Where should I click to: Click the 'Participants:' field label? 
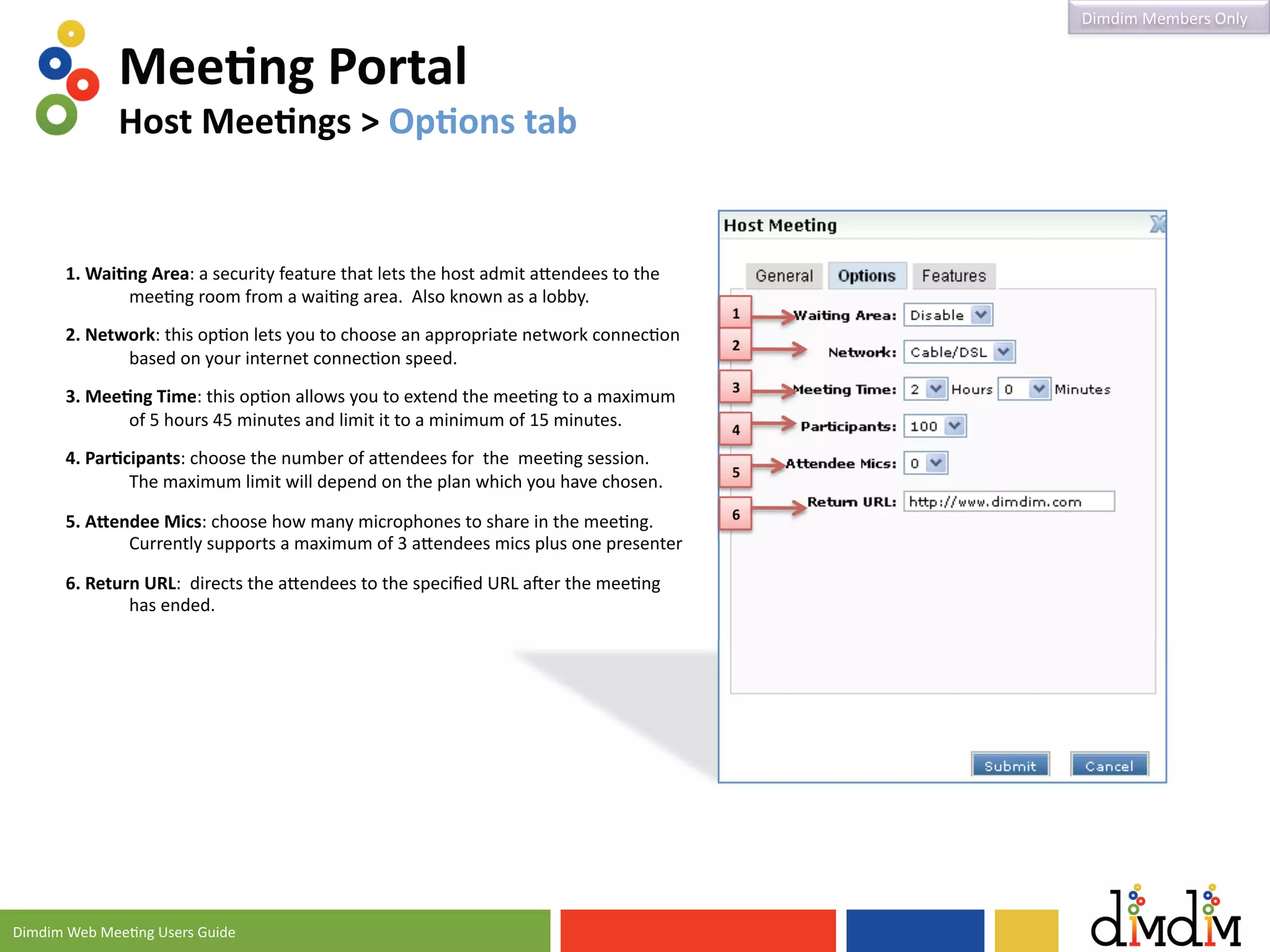848,427
